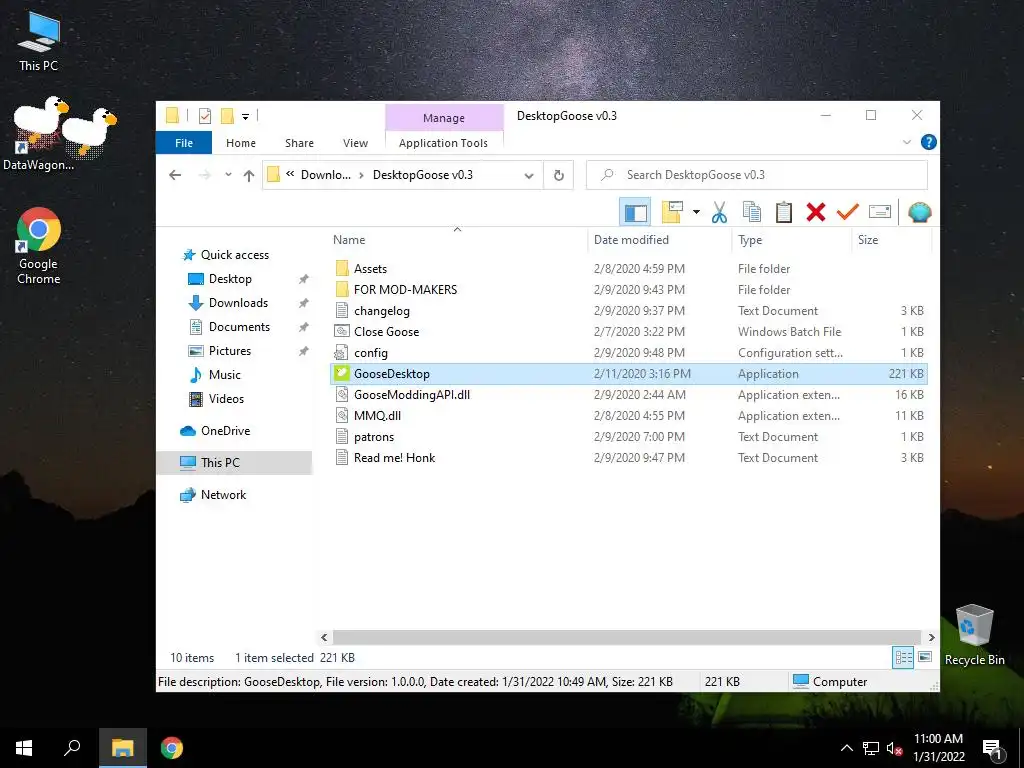Select the FOR MOD-MAKERS folder
Image resolution: width=1024 pixels, height=768 pixels.
pos(405,289)
